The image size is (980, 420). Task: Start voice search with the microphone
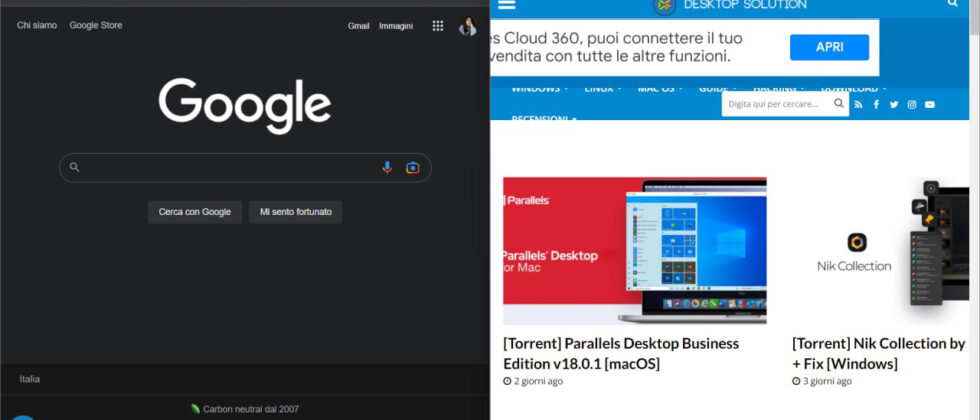[387, 168]
